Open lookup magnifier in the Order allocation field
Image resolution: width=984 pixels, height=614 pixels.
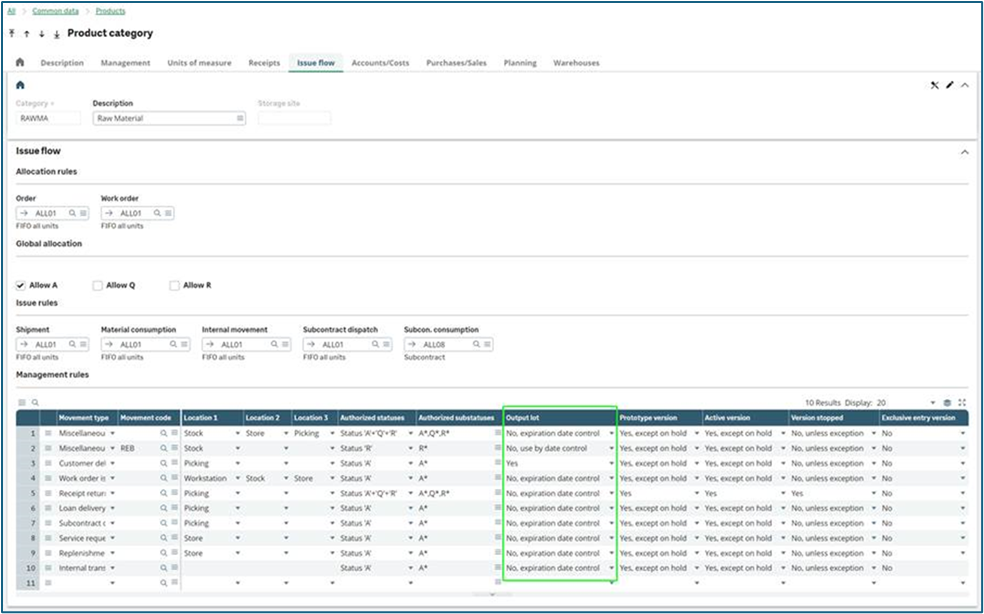tap(72, 213)
